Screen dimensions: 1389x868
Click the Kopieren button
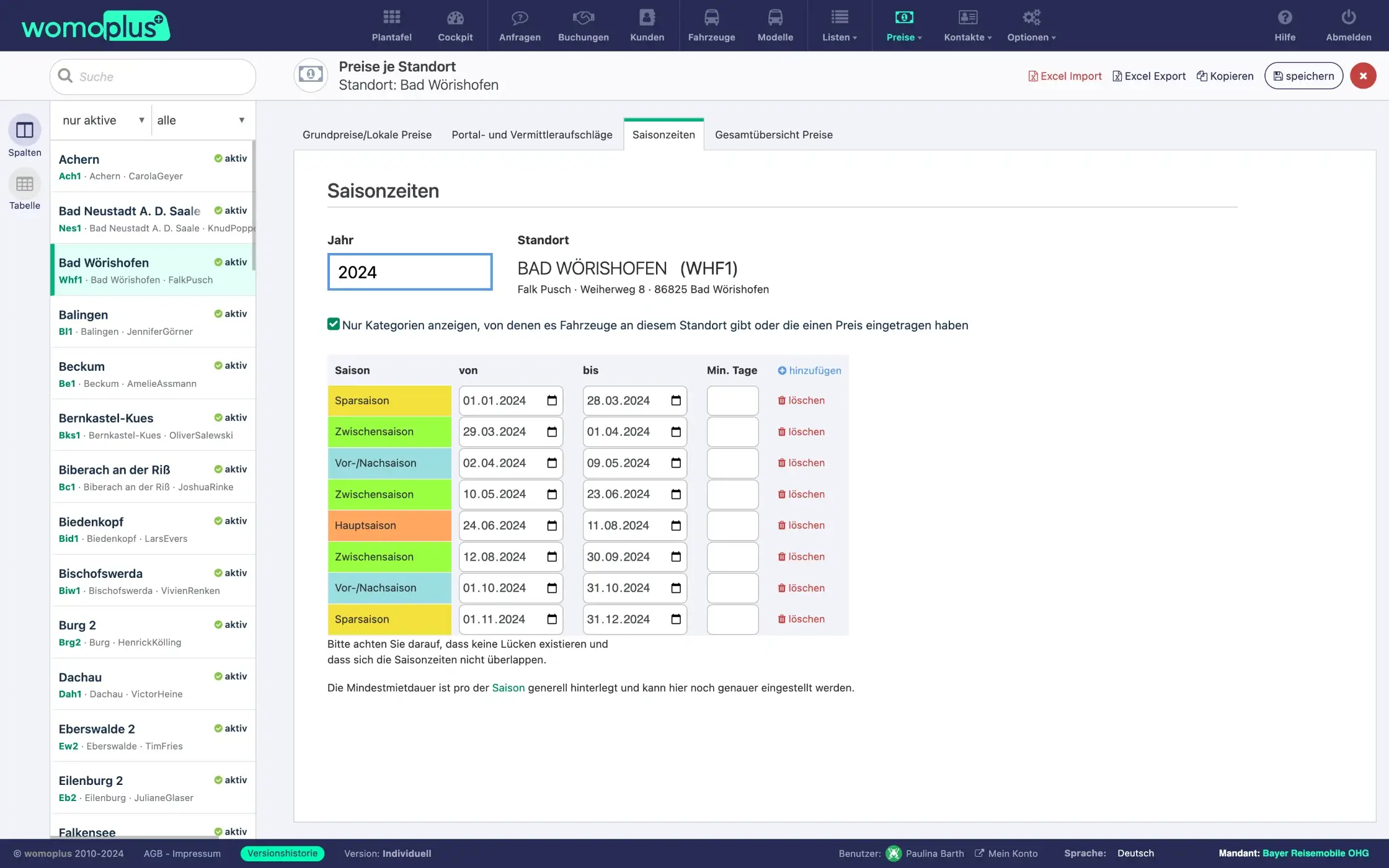1224,75
